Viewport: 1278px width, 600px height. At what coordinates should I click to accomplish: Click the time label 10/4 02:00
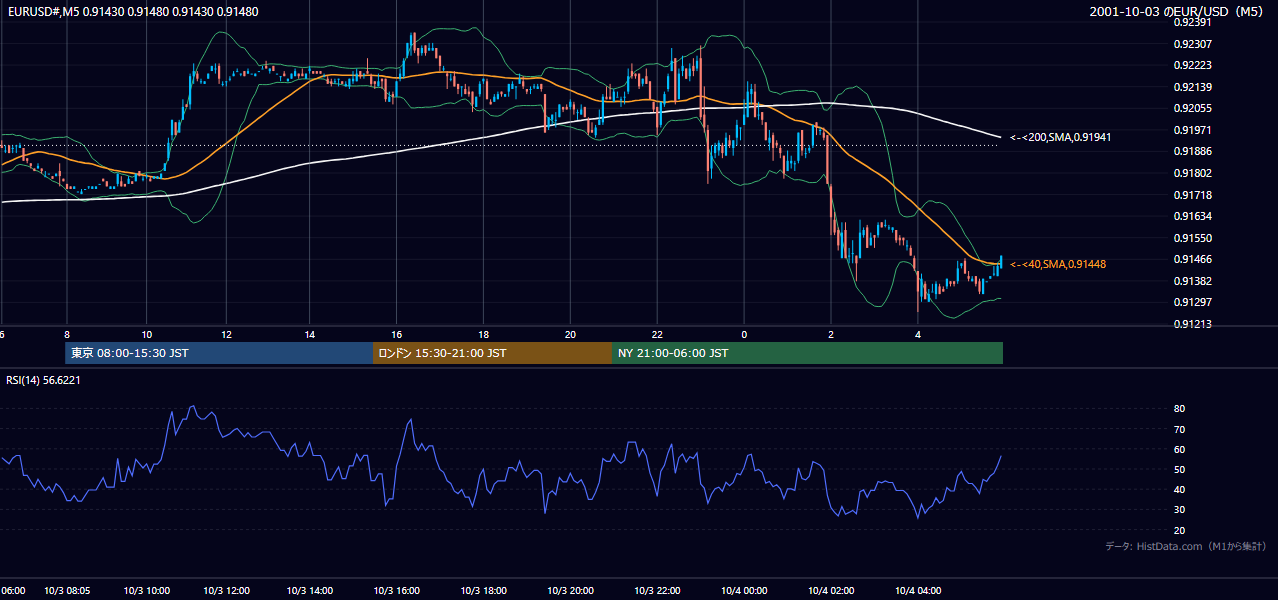pyautogui.click(x=831, y=591)
